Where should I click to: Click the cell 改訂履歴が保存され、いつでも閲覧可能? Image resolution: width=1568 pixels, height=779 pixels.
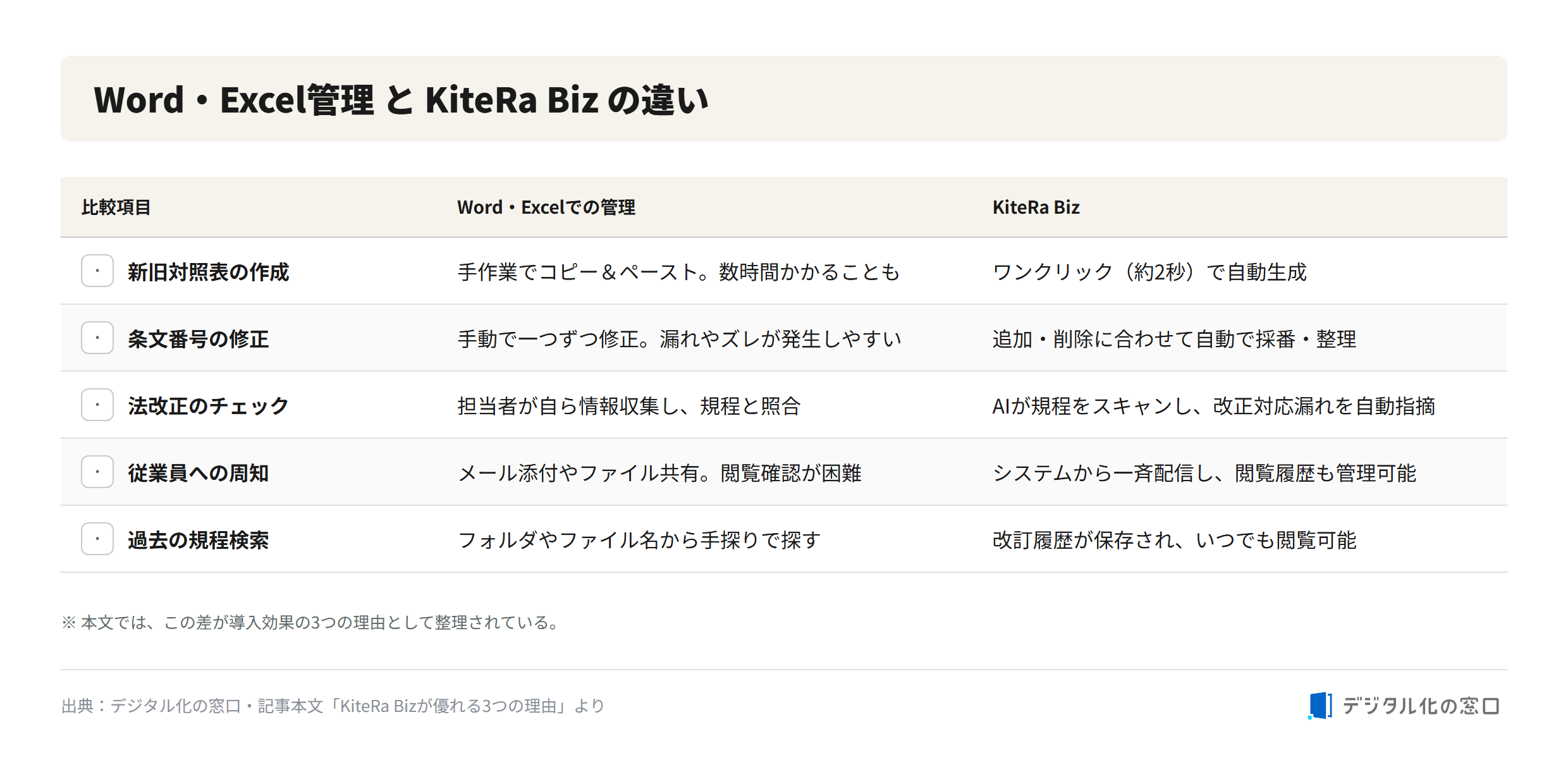tap(1174, 540)
